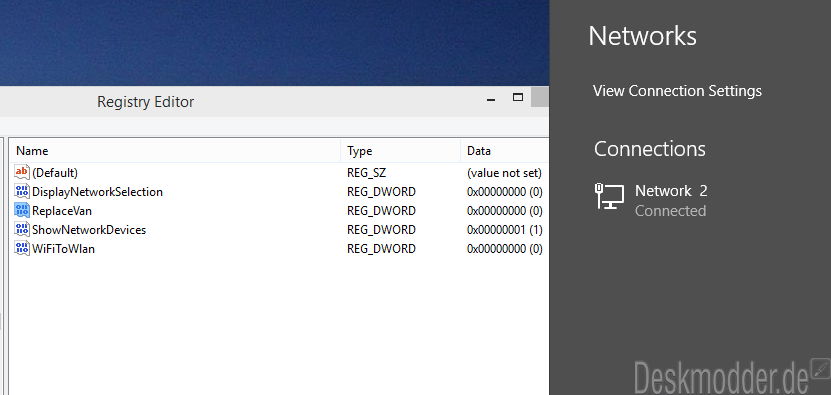Select the (Default) value name
This screenshot has height=395, width=831.
click(x=55, y=173)
